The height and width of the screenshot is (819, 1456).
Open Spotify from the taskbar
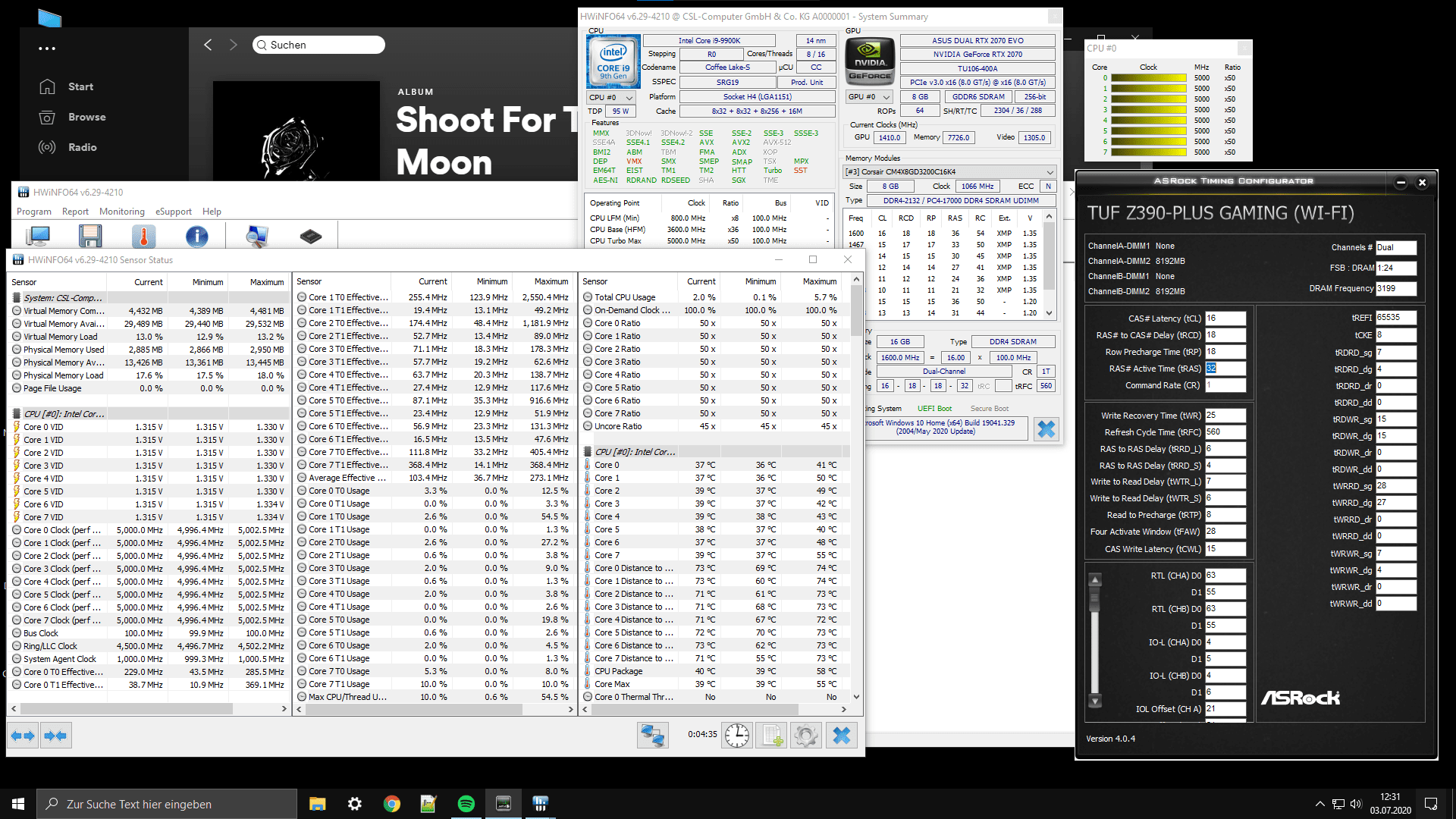(x=466, y=804)
